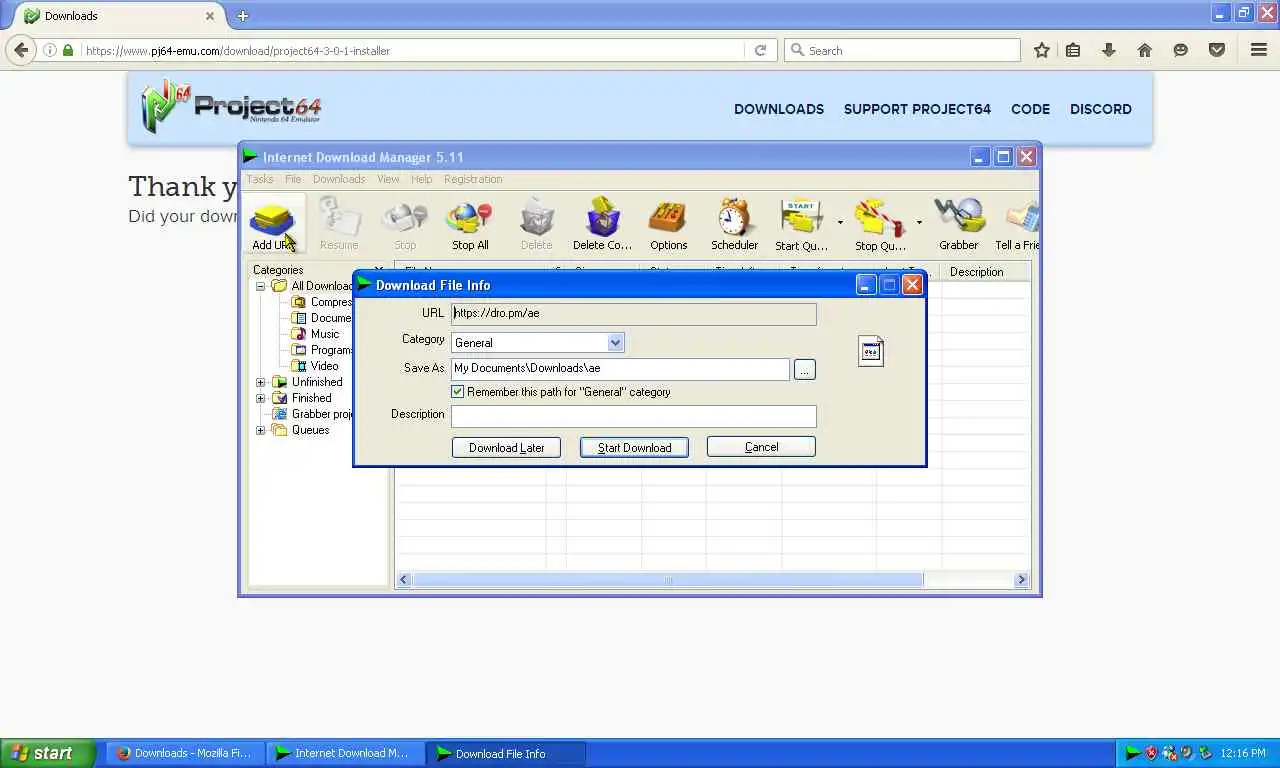
Task: Click the Windows start button
Action: [48, 753]
